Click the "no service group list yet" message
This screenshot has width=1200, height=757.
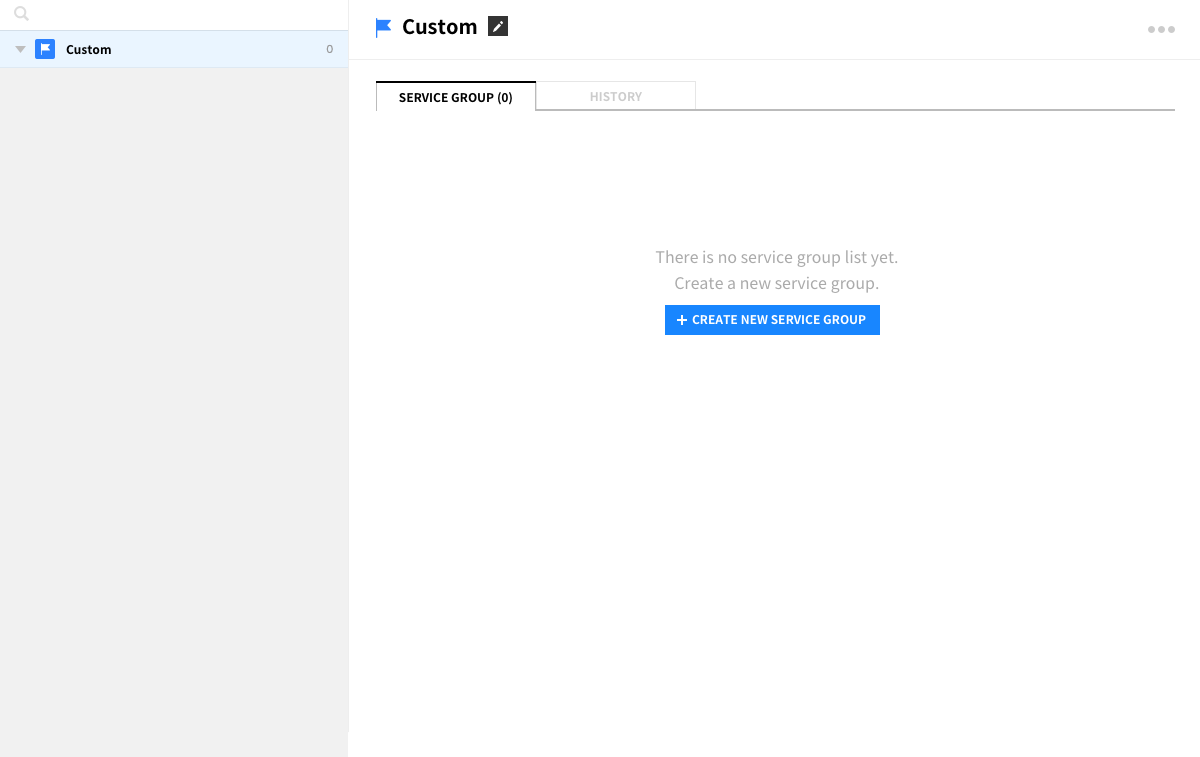[776, 257]
